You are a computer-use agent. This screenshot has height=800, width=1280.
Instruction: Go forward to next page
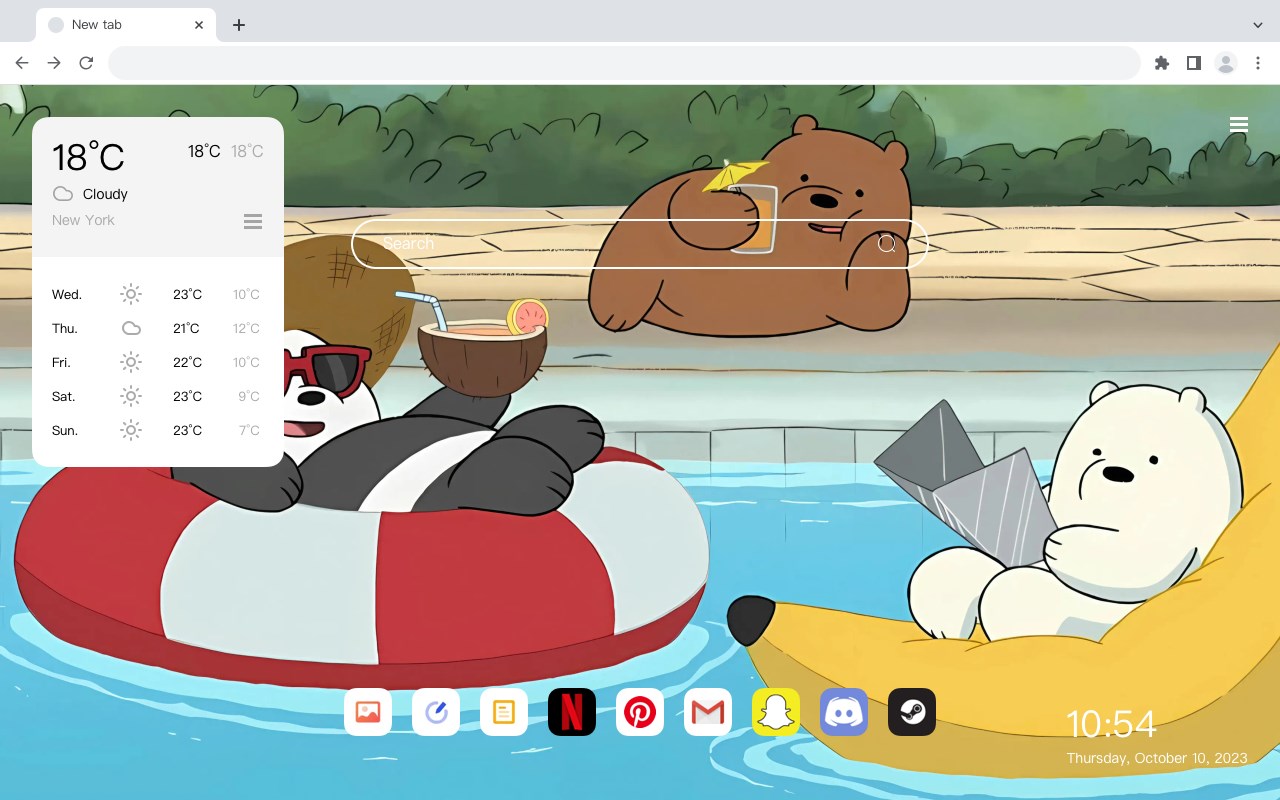pos(54,63)
